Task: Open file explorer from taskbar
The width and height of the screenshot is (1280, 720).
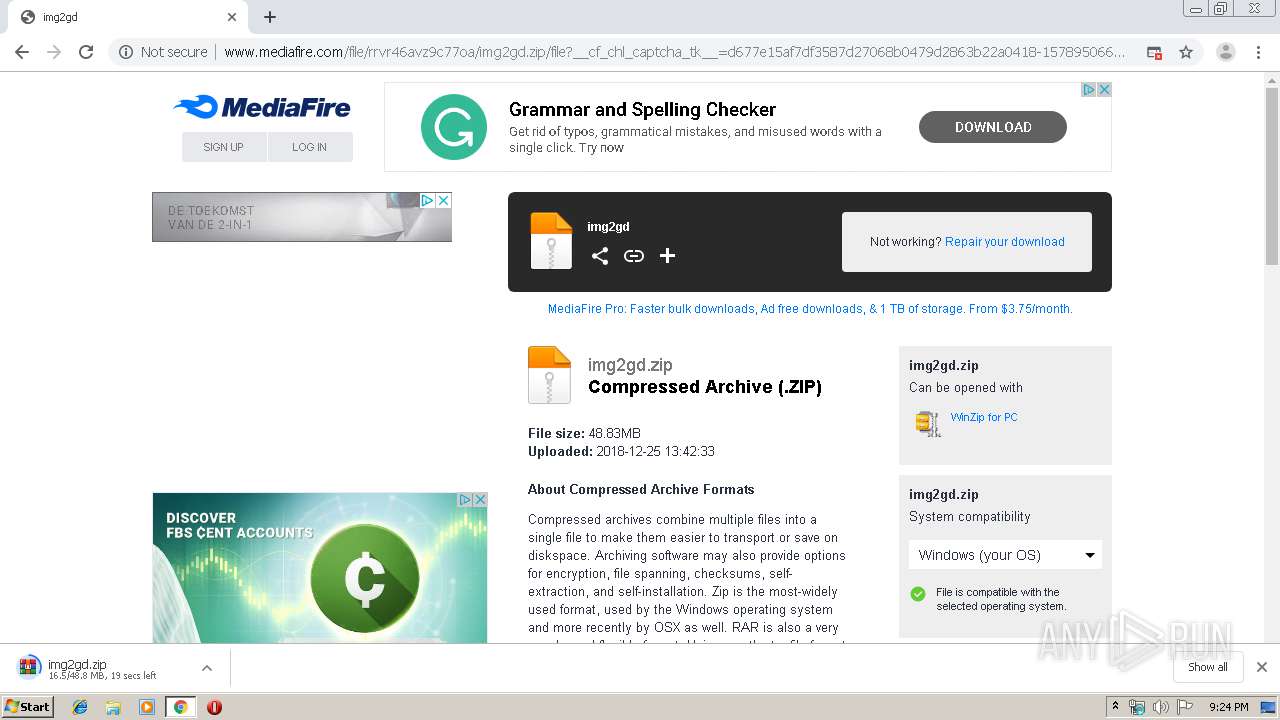Action: [113, 707]
